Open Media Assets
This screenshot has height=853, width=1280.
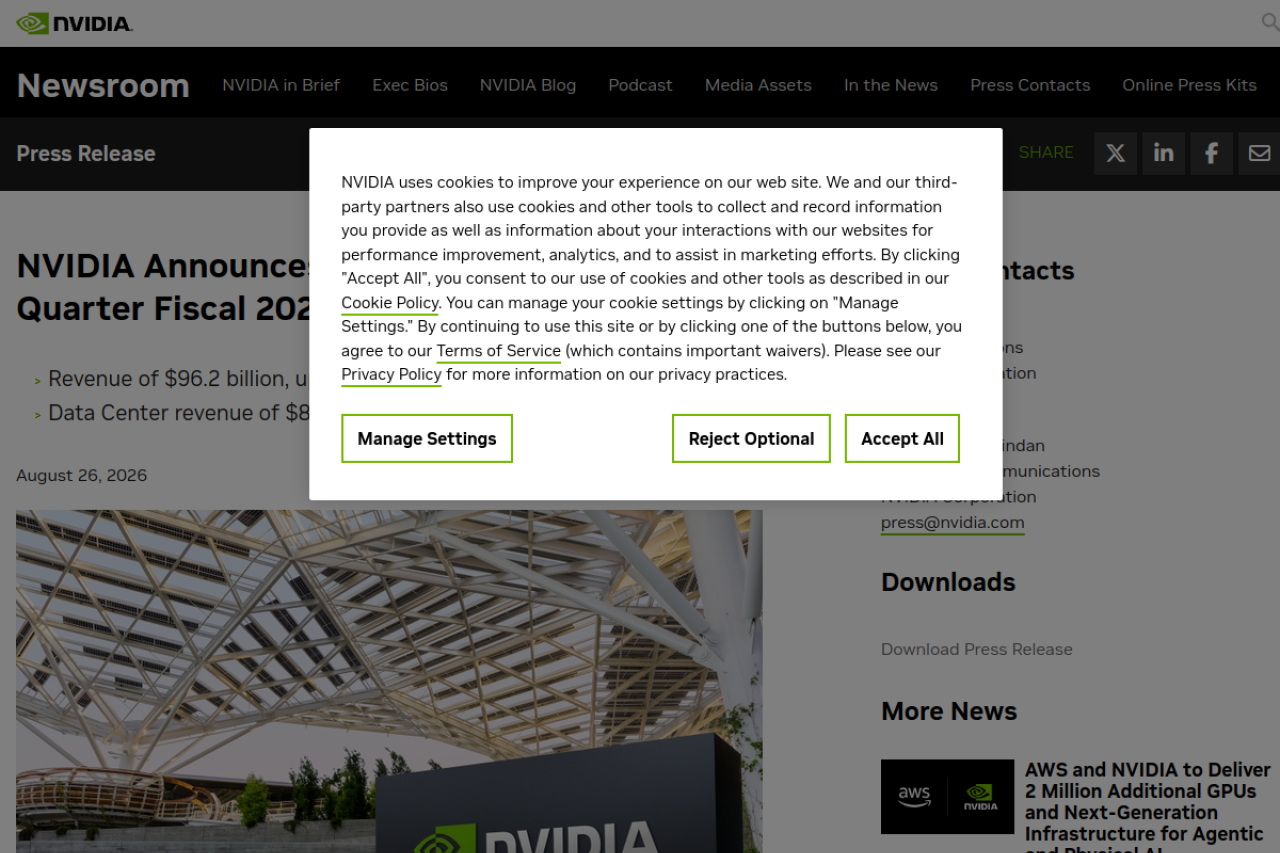(x=758, y=85)
